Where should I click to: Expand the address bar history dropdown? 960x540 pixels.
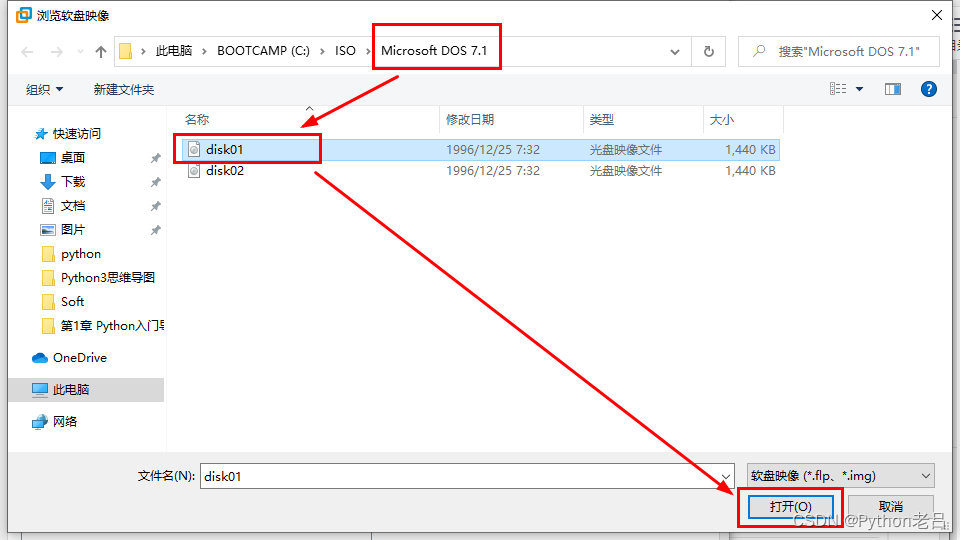point(675,52)
